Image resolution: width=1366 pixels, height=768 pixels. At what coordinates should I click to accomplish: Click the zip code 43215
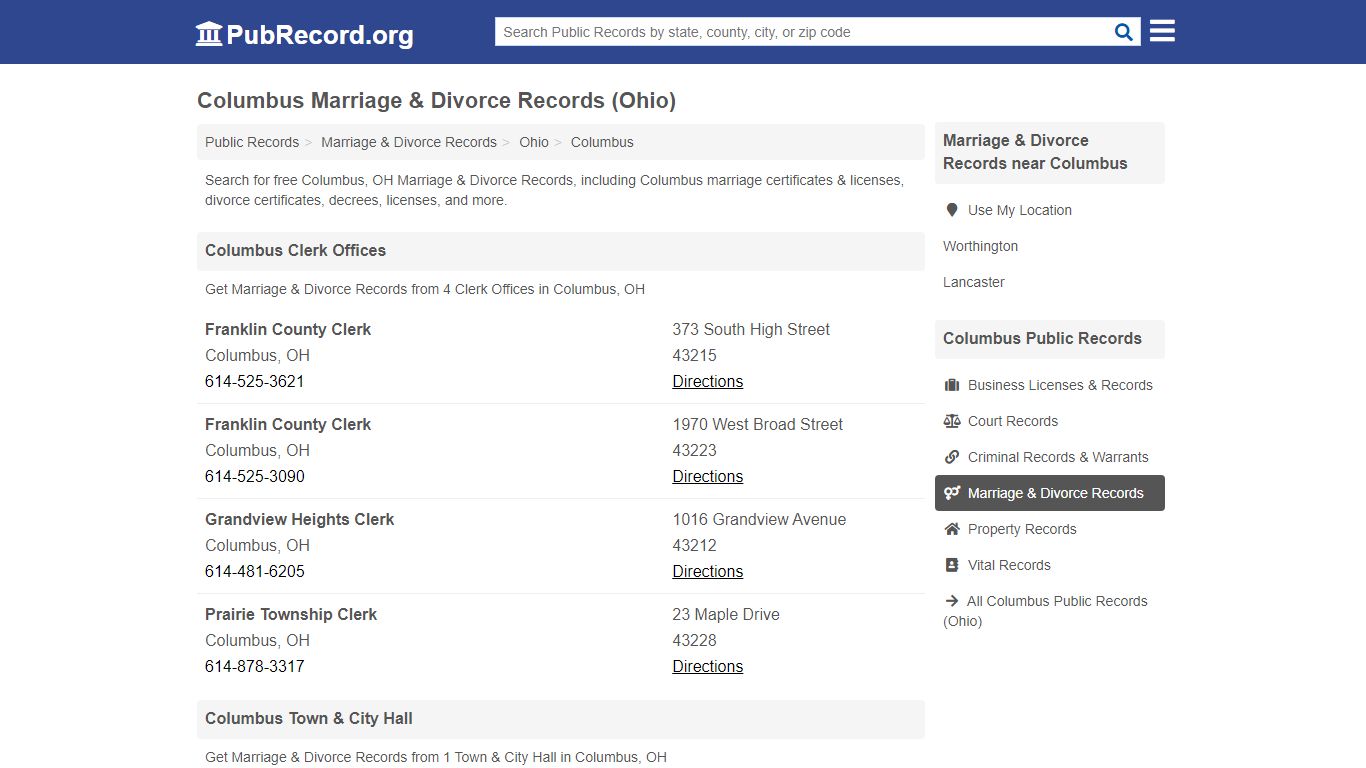coord(695,355)
